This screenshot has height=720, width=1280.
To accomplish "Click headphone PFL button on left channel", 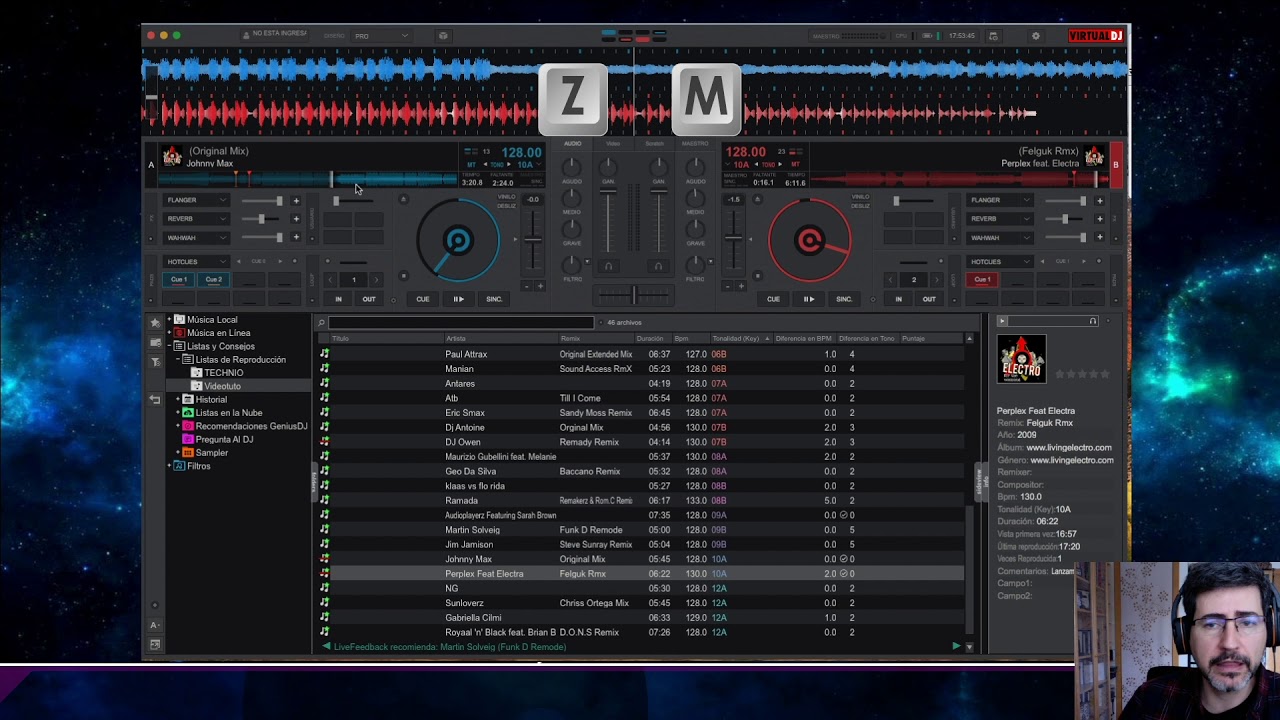I will (x=608, y=266).
